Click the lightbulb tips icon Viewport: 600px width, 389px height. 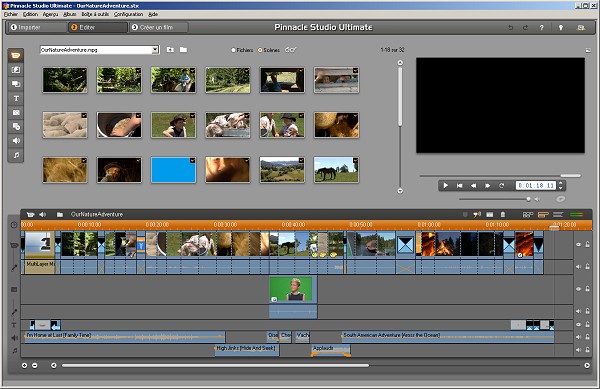[x=561, y=28]
